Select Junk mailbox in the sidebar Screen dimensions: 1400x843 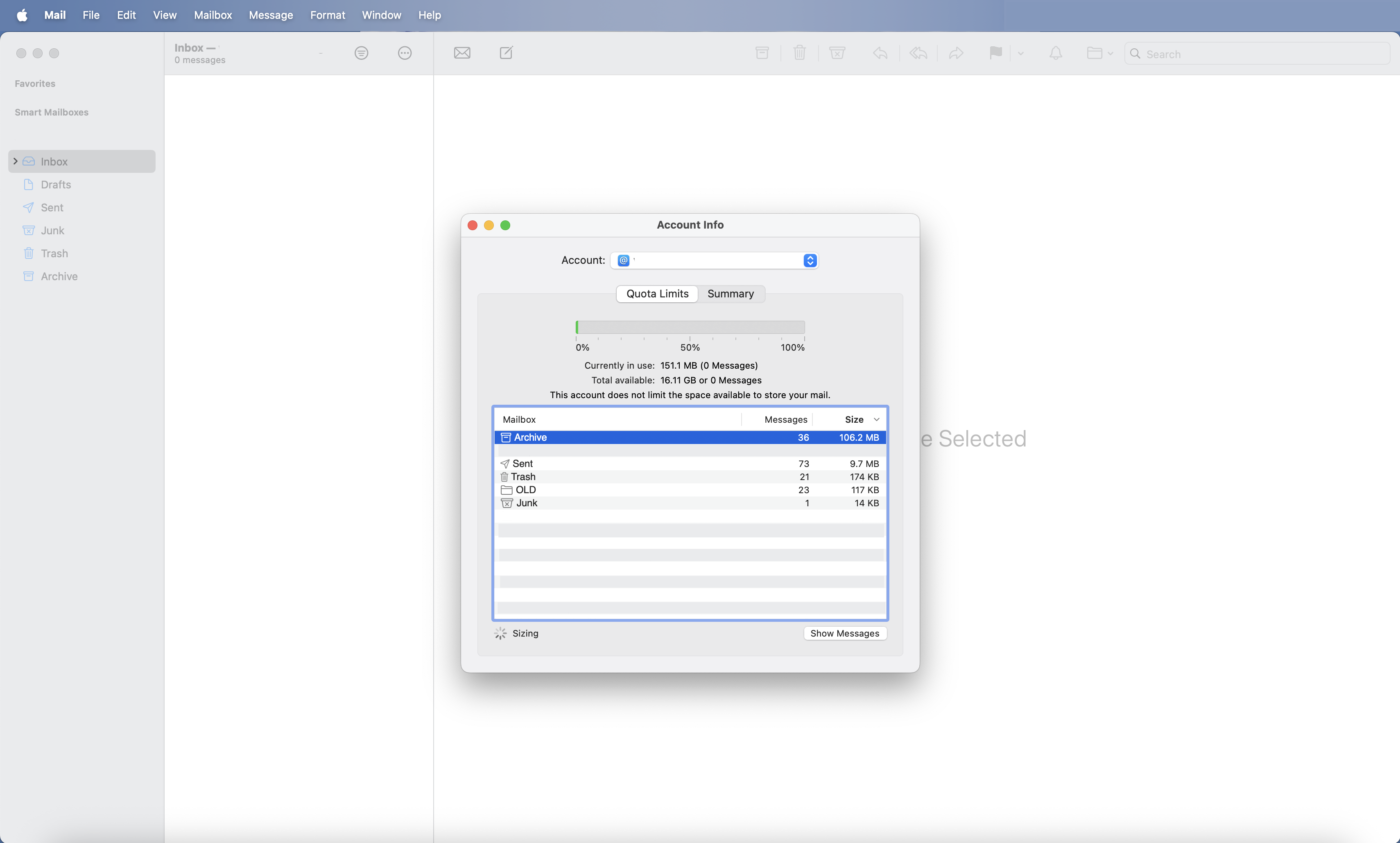click(x=82, y=230)
